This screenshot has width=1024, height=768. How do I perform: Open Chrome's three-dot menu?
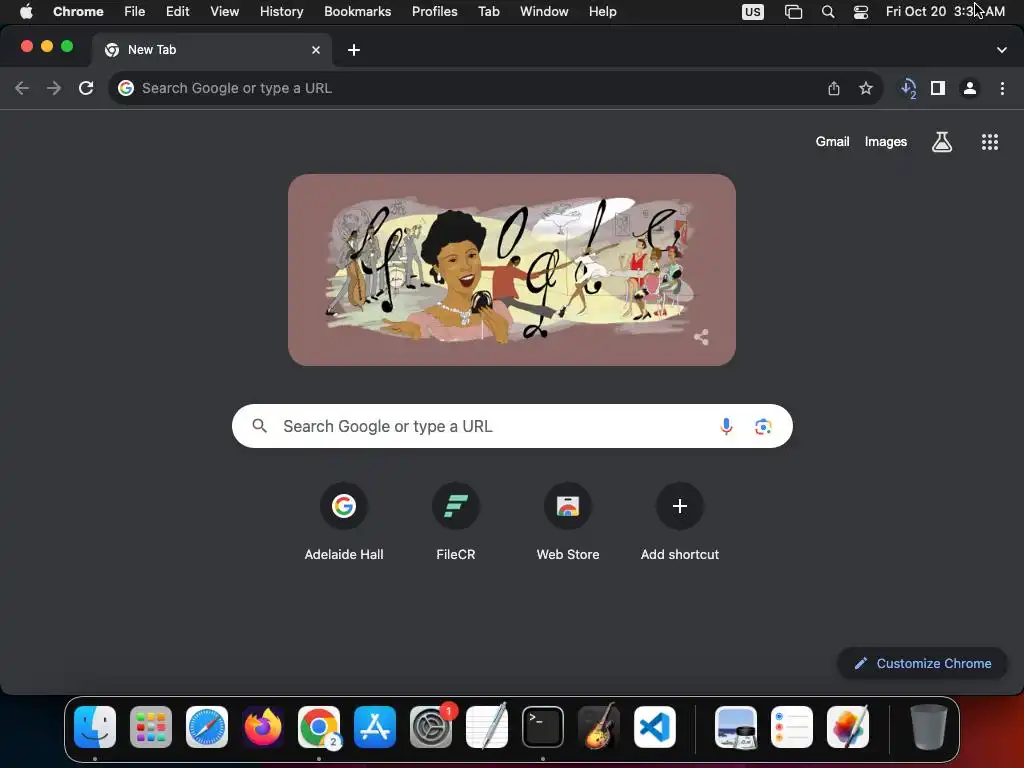pos(1002,88)
